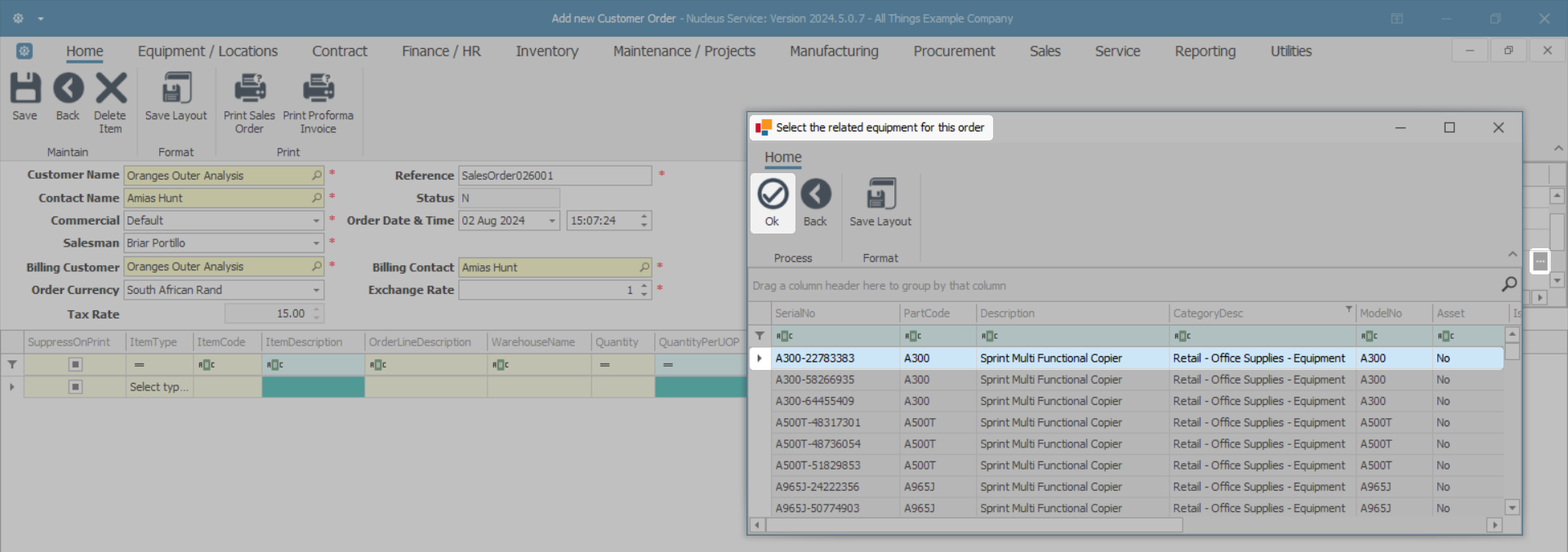1568x552 pixels.
Task: Click Save Layout in equipment dialog
Action: tap(880, 203)
